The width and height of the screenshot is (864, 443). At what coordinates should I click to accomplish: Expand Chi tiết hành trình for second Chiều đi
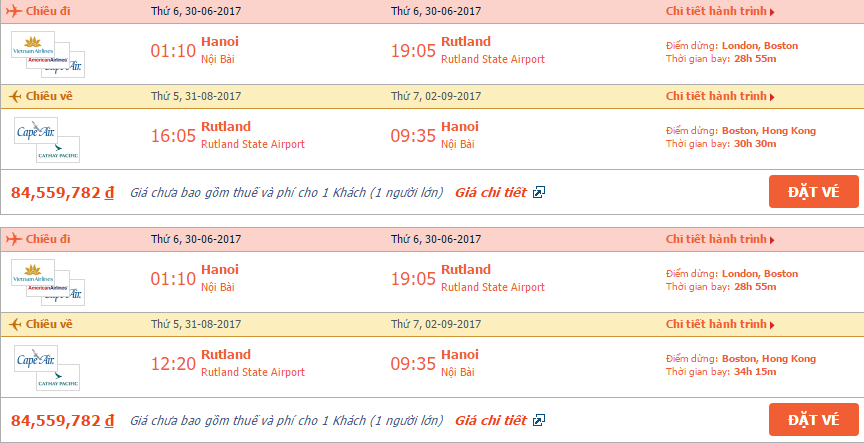click(720, 239)
